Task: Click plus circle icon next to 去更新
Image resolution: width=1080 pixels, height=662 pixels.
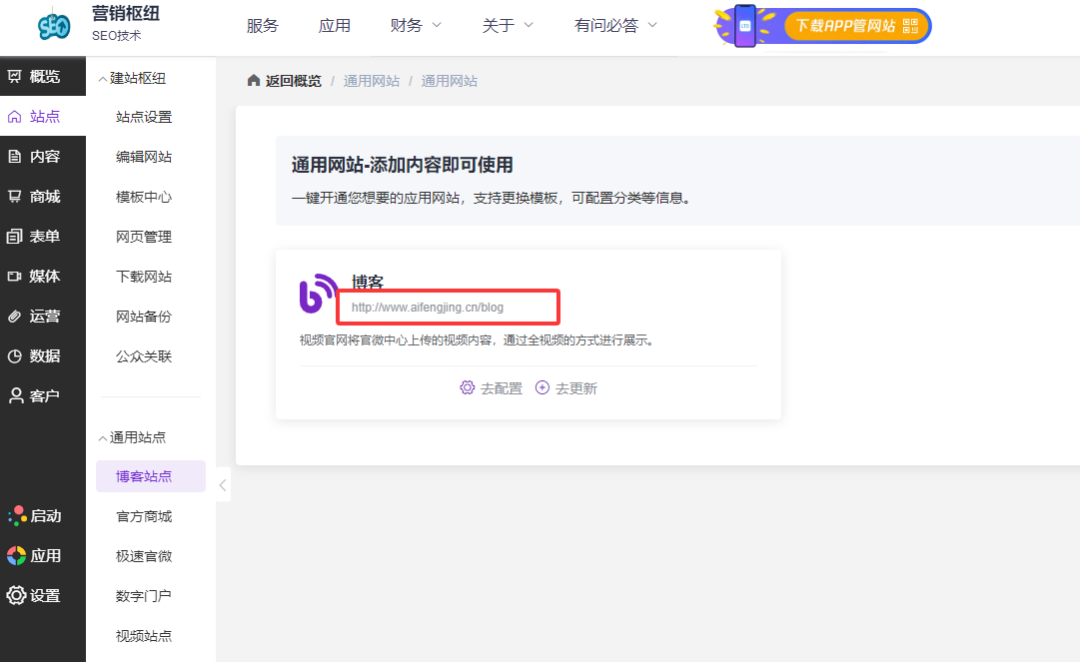Action: click(x=542, y=388)
